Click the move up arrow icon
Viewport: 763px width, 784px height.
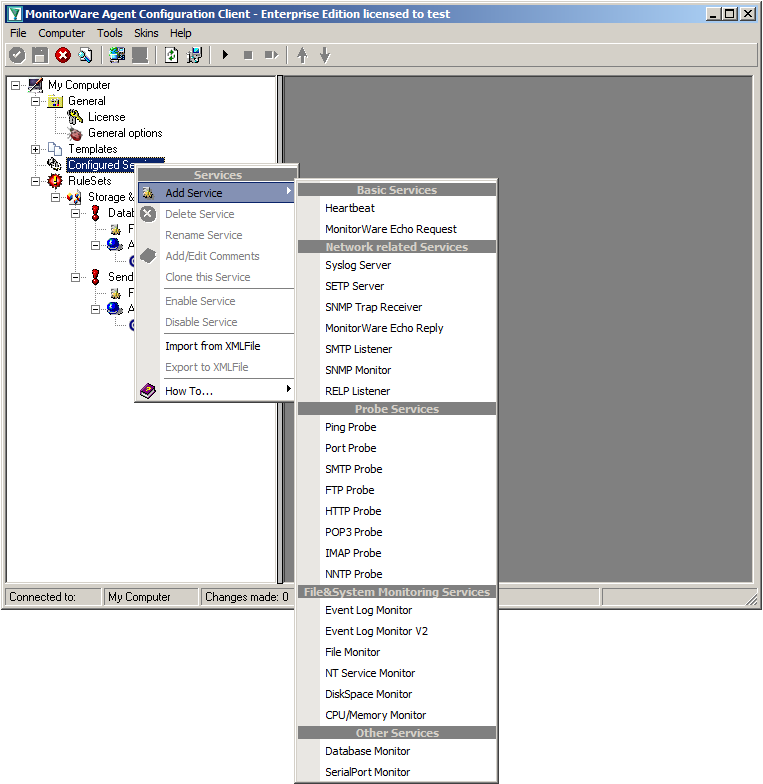302,55
